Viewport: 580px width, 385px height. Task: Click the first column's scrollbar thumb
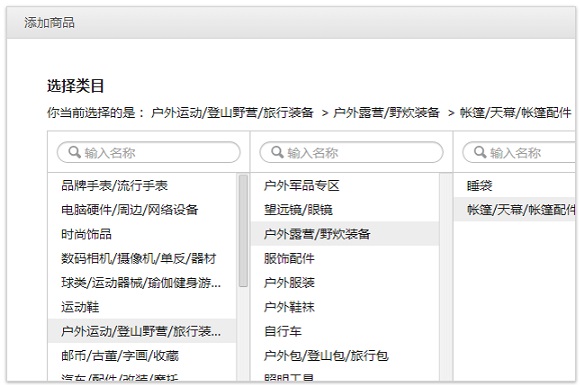click(243, 230)
